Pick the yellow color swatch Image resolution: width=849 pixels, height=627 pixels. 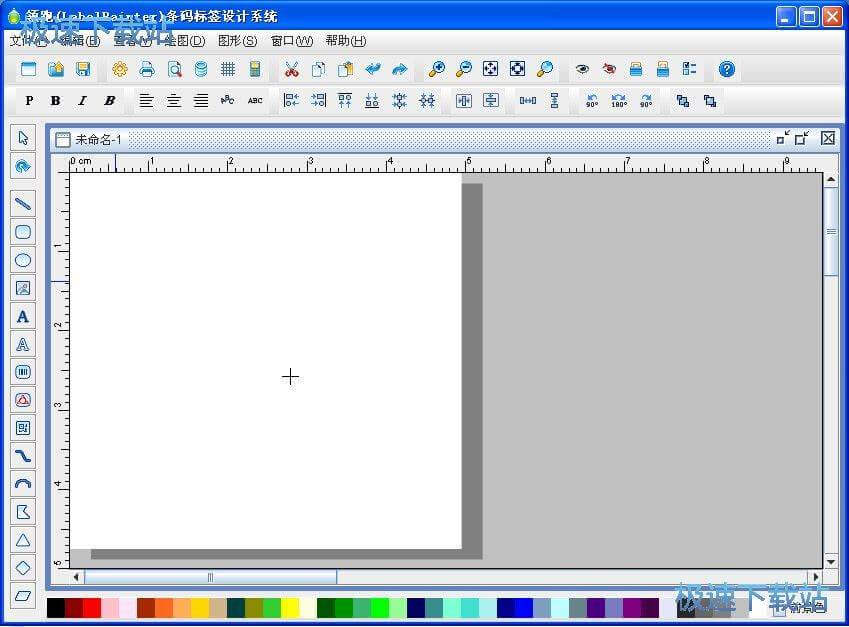[290, 608]
